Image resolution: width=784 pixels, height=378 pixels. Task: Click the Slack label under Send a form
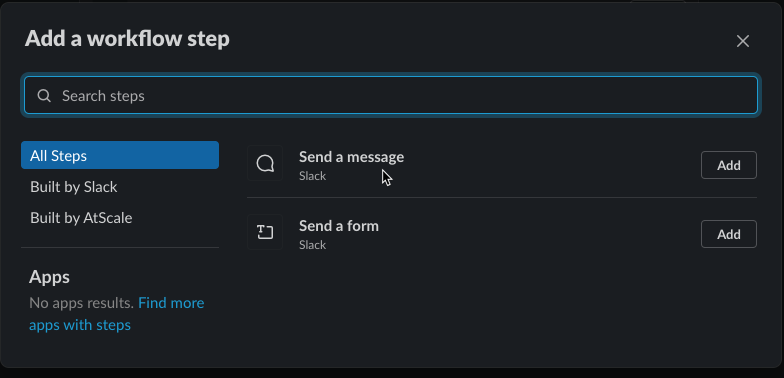[312, 245]
